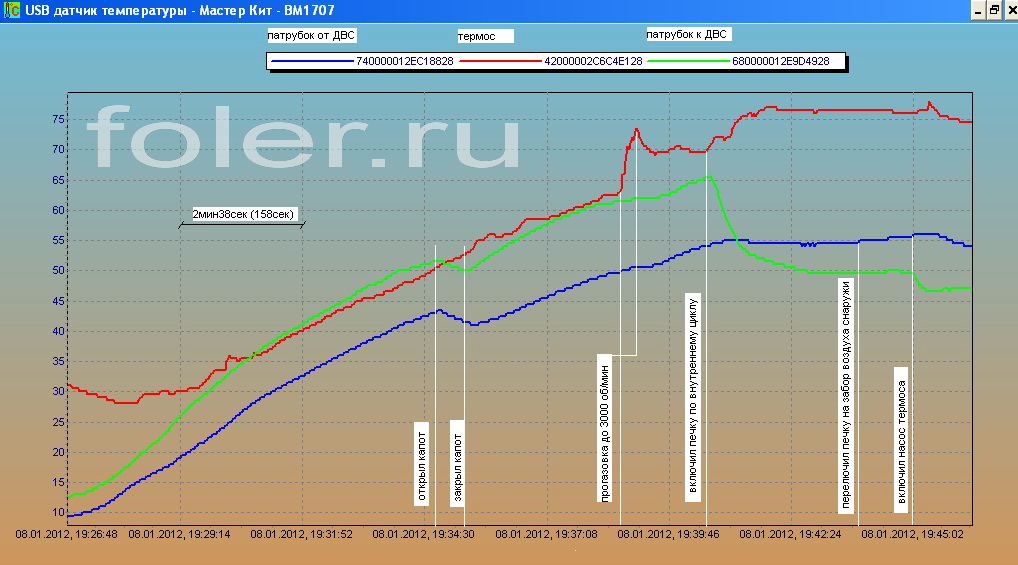Restore down the application window

coord(993,9)
